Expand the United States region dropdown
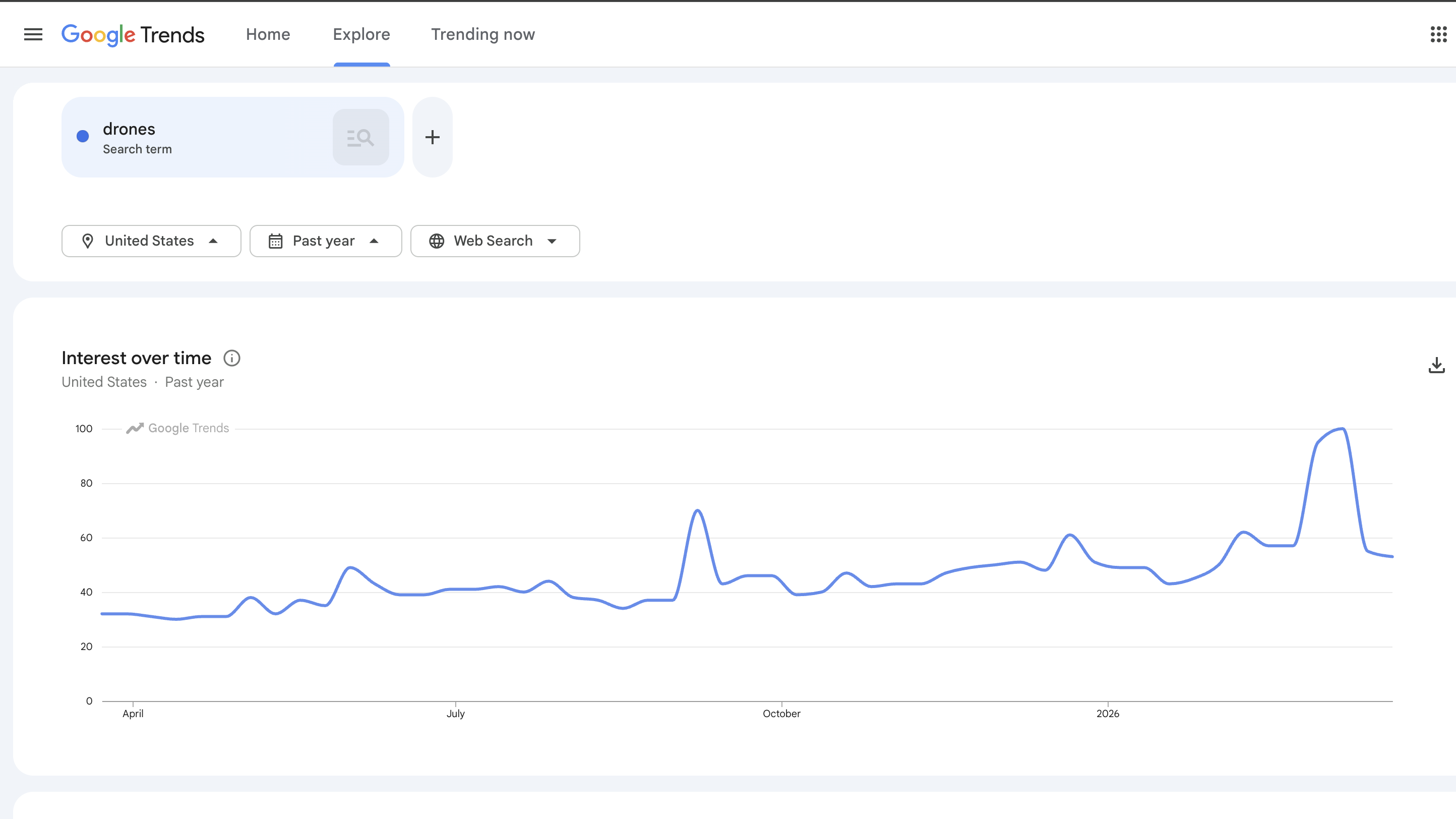Viewport: 1456px width, 819px height. tap(213, 242)
